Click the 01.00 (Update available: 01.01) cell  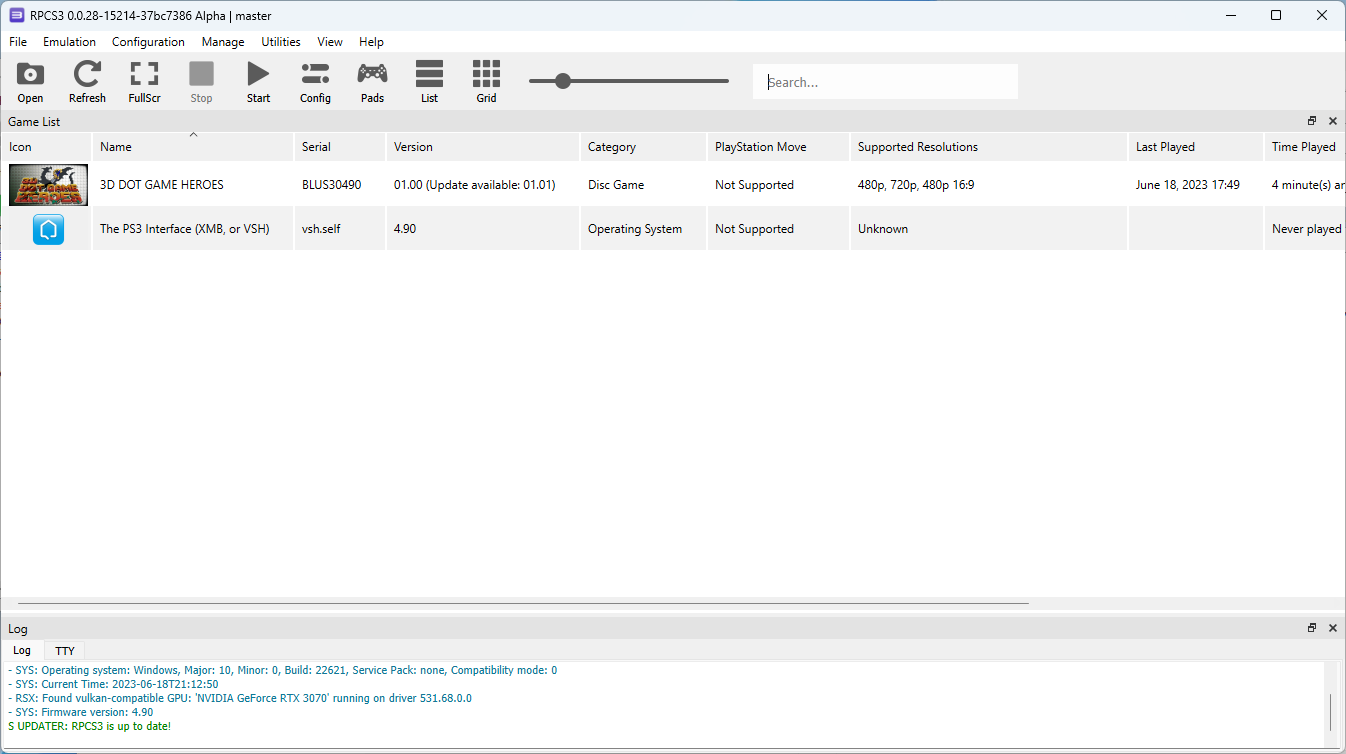pos(475,185)
